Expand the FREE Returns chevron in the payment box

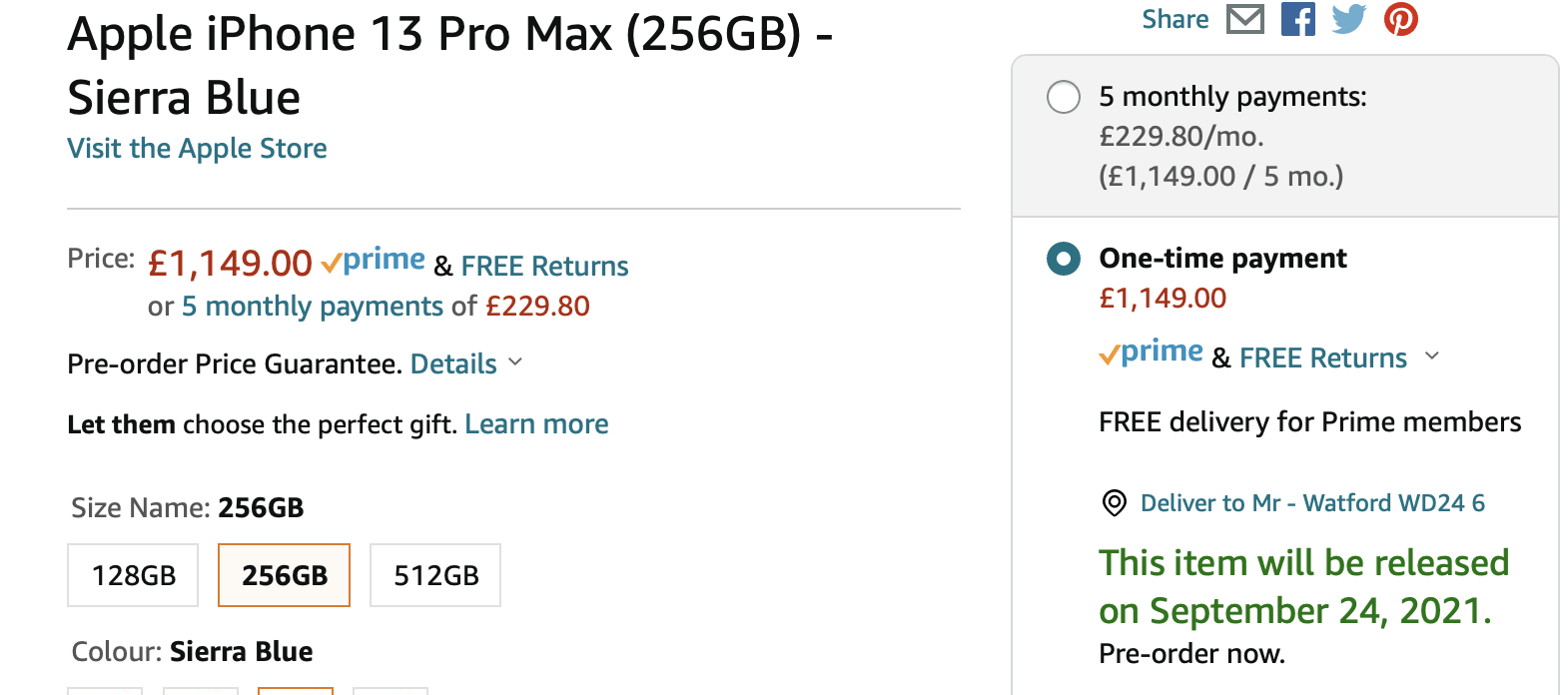pos(1432,356)
